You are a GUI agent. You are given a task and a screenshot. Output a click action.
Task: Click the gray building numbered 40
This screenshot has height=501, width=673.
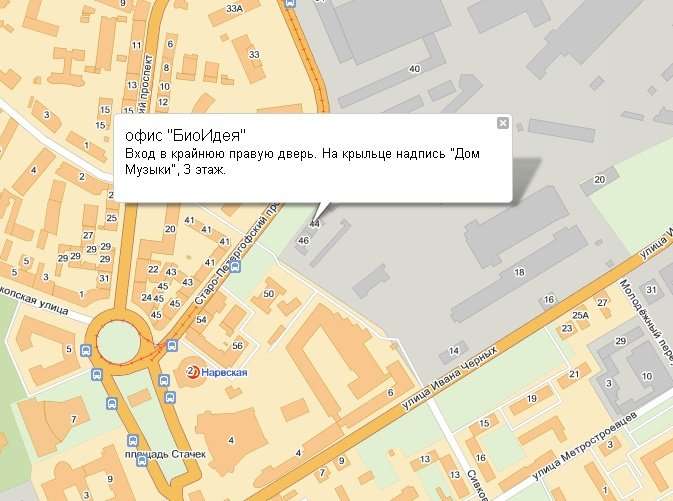click(x=414, y=69)
